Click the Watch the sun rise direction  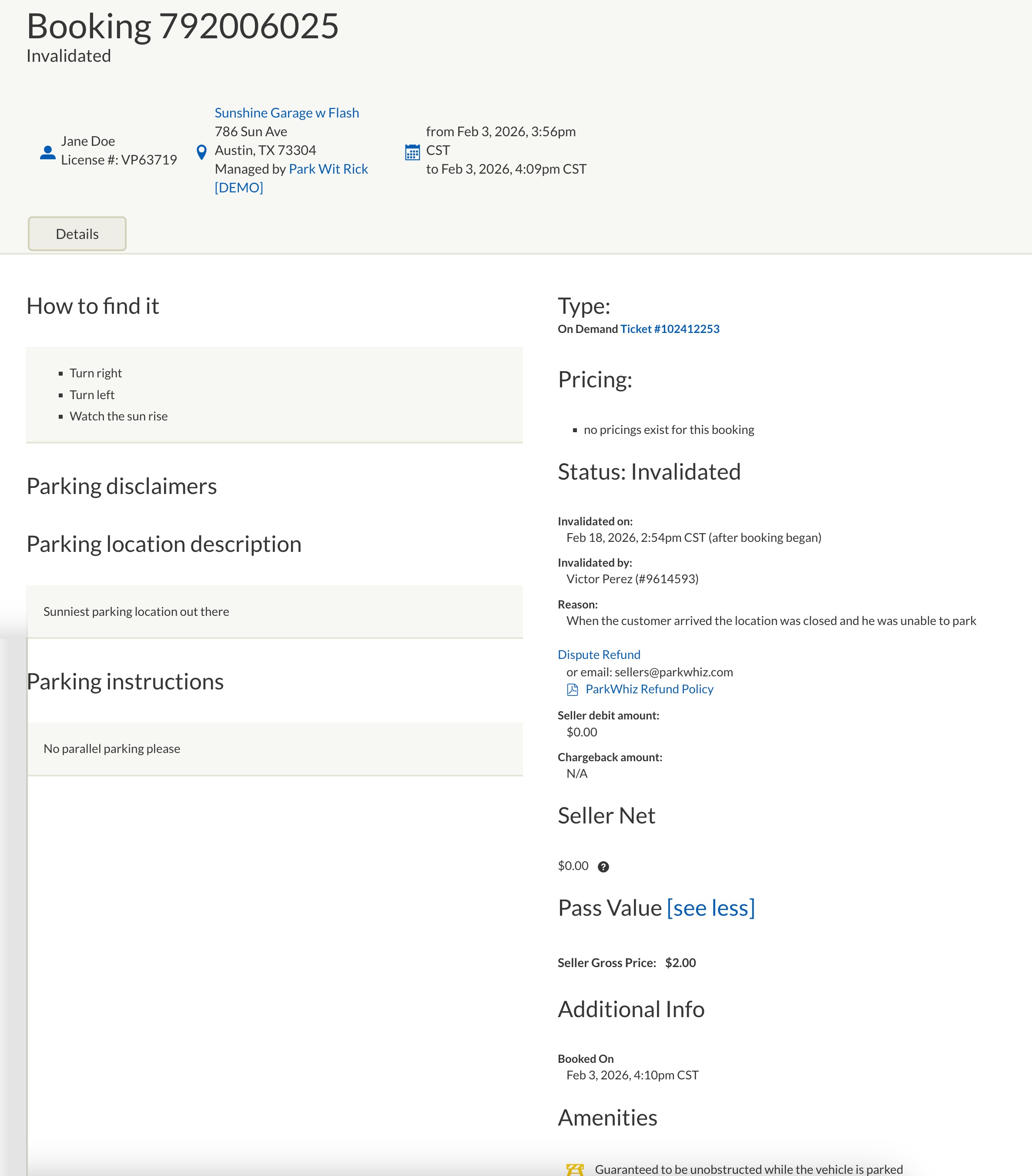pyautogui.click(x=118, y=417)
